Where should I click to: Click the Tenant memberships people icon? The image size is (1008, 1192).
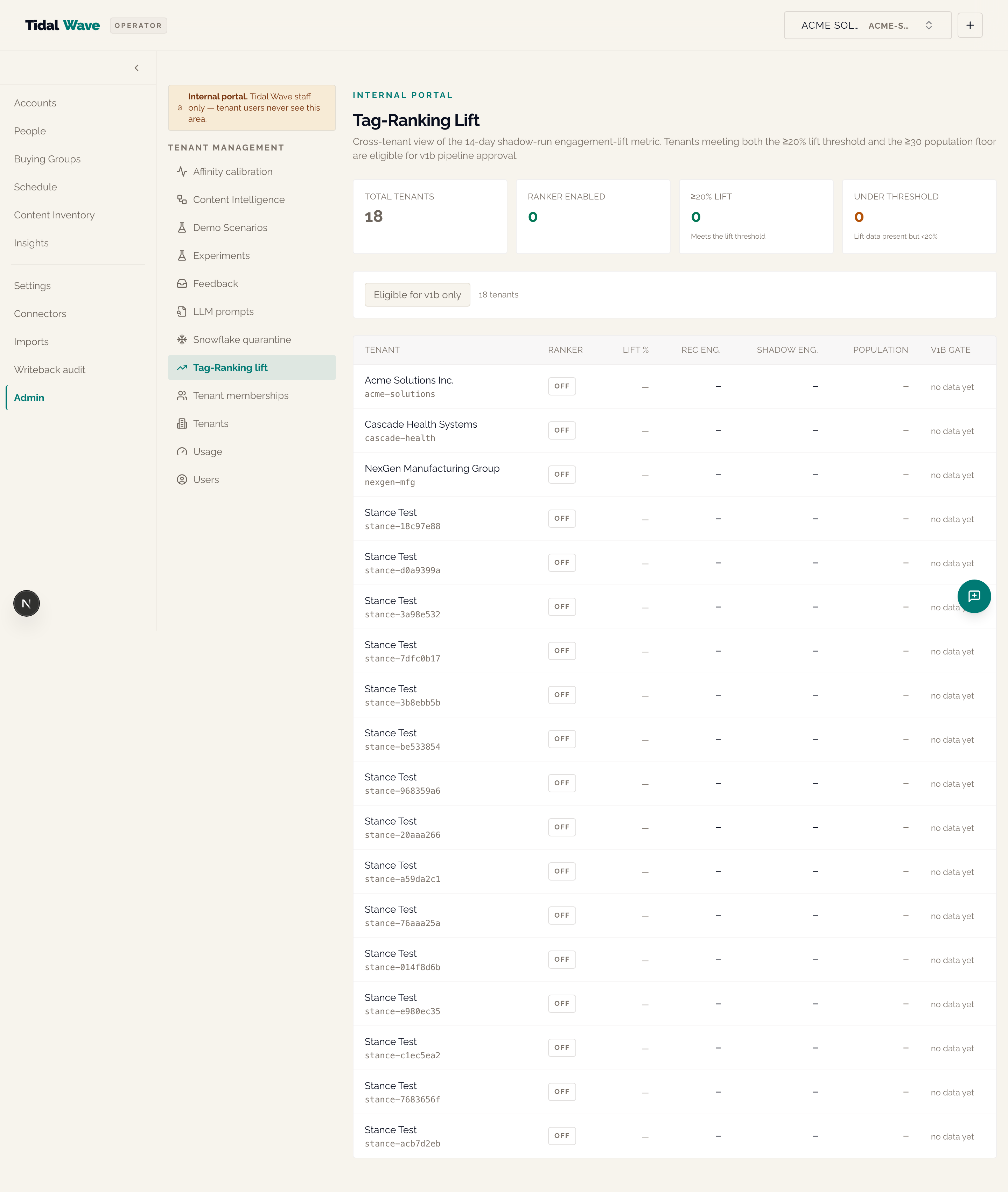(x=182, y=395)
